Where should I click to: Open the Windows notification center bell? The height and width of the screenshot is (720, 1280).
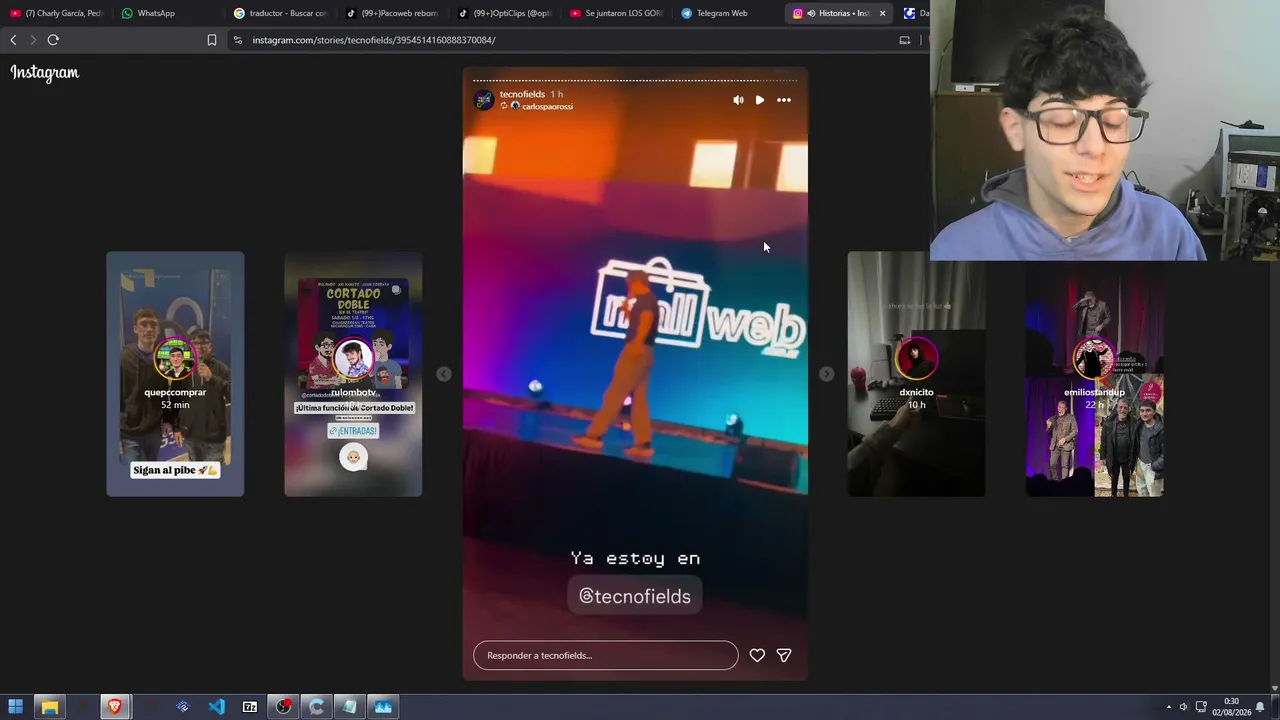click(x=1261, y=707)
